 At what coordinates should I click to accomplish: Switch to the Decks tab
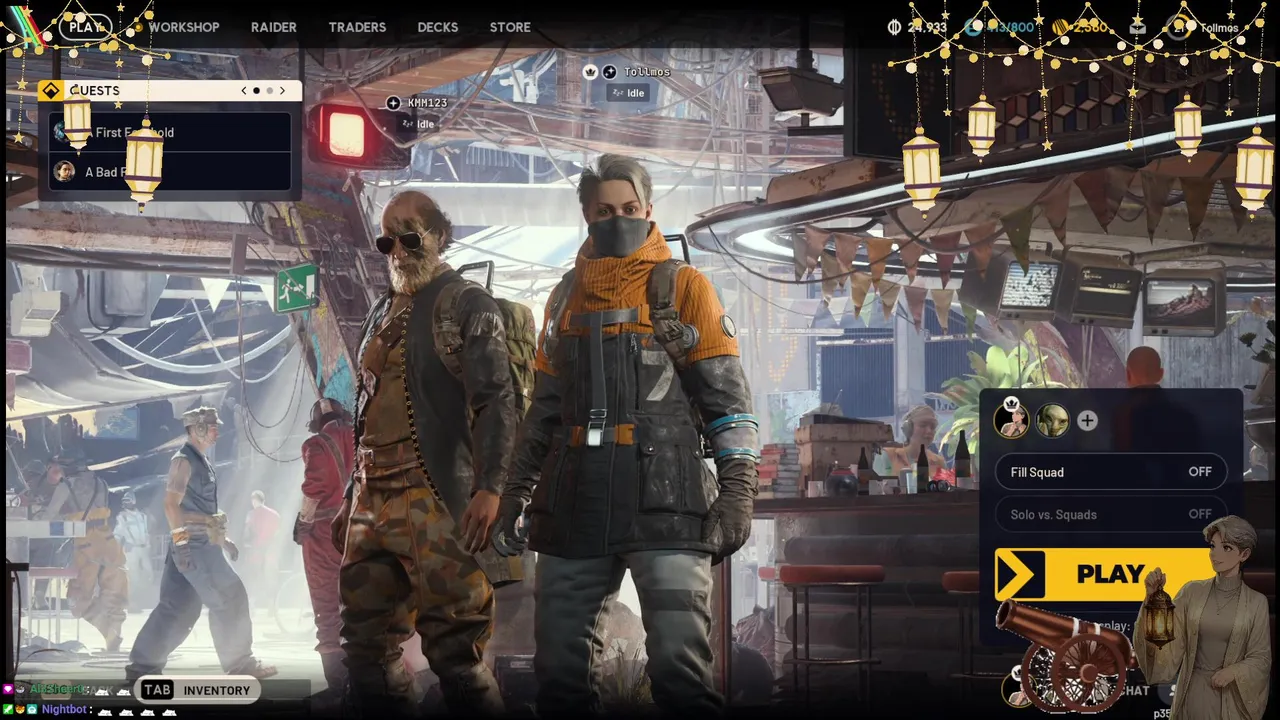coord(437,27)
